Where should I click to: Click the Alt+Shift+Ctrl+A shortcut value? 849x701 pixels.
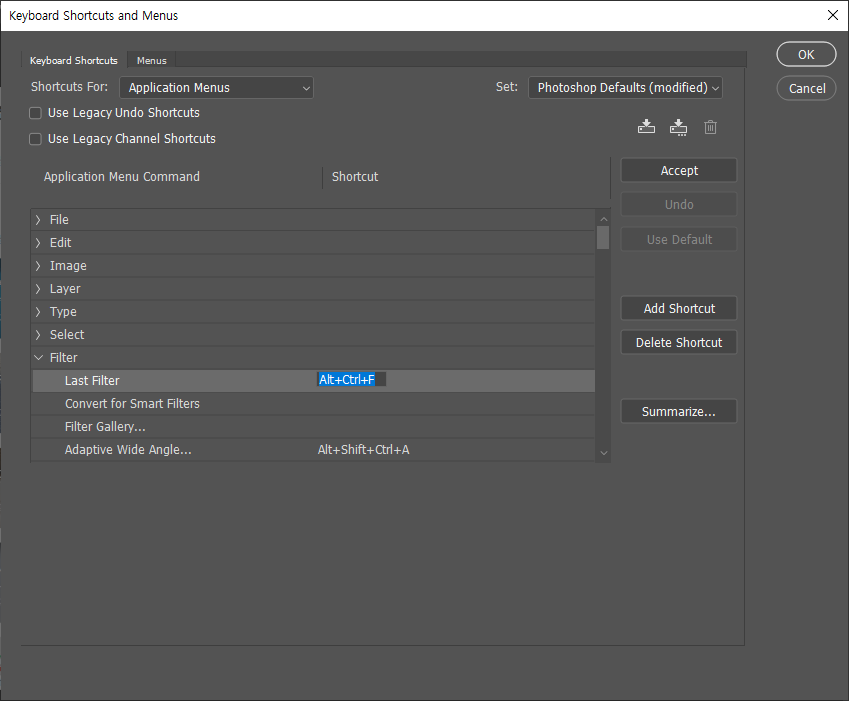[x=363, y=450]
